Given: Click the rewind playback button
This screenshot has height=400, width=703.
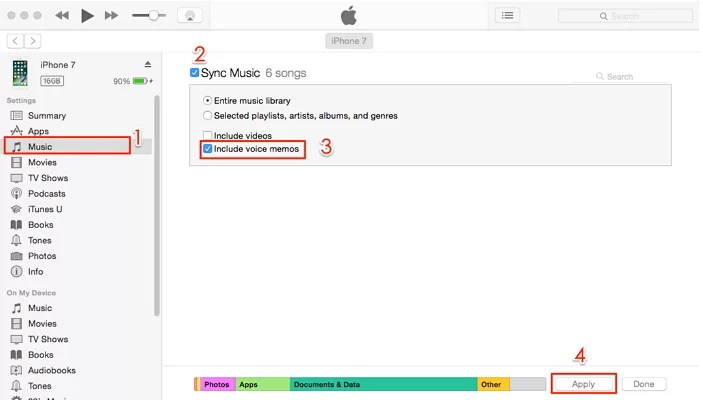Looking at the screenshot, I should point(62,16).
